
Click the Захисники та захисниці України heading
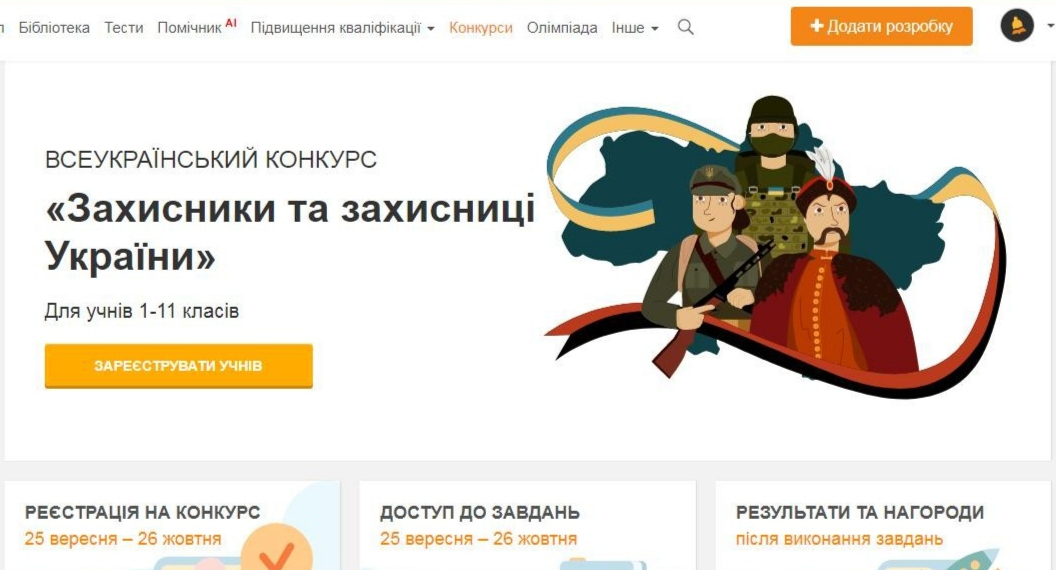tap(290, 232)
